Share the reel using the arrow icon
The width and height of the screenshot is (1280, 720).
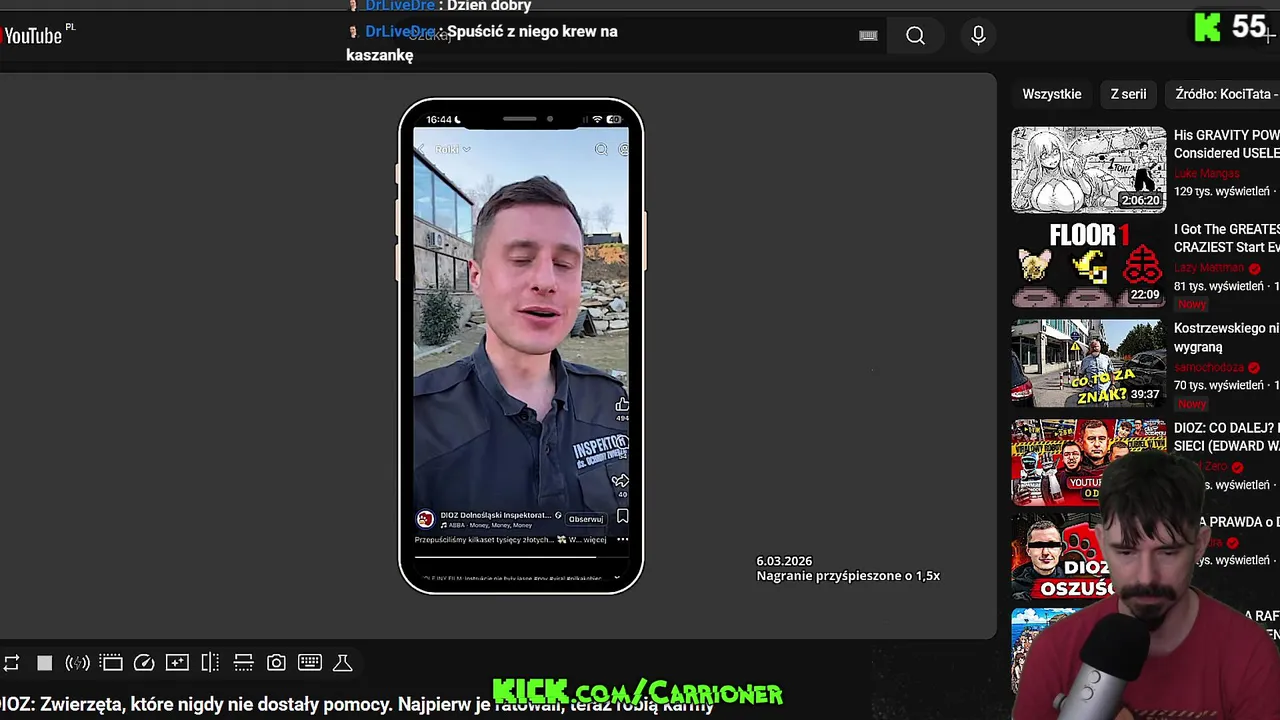coord(620,481)
